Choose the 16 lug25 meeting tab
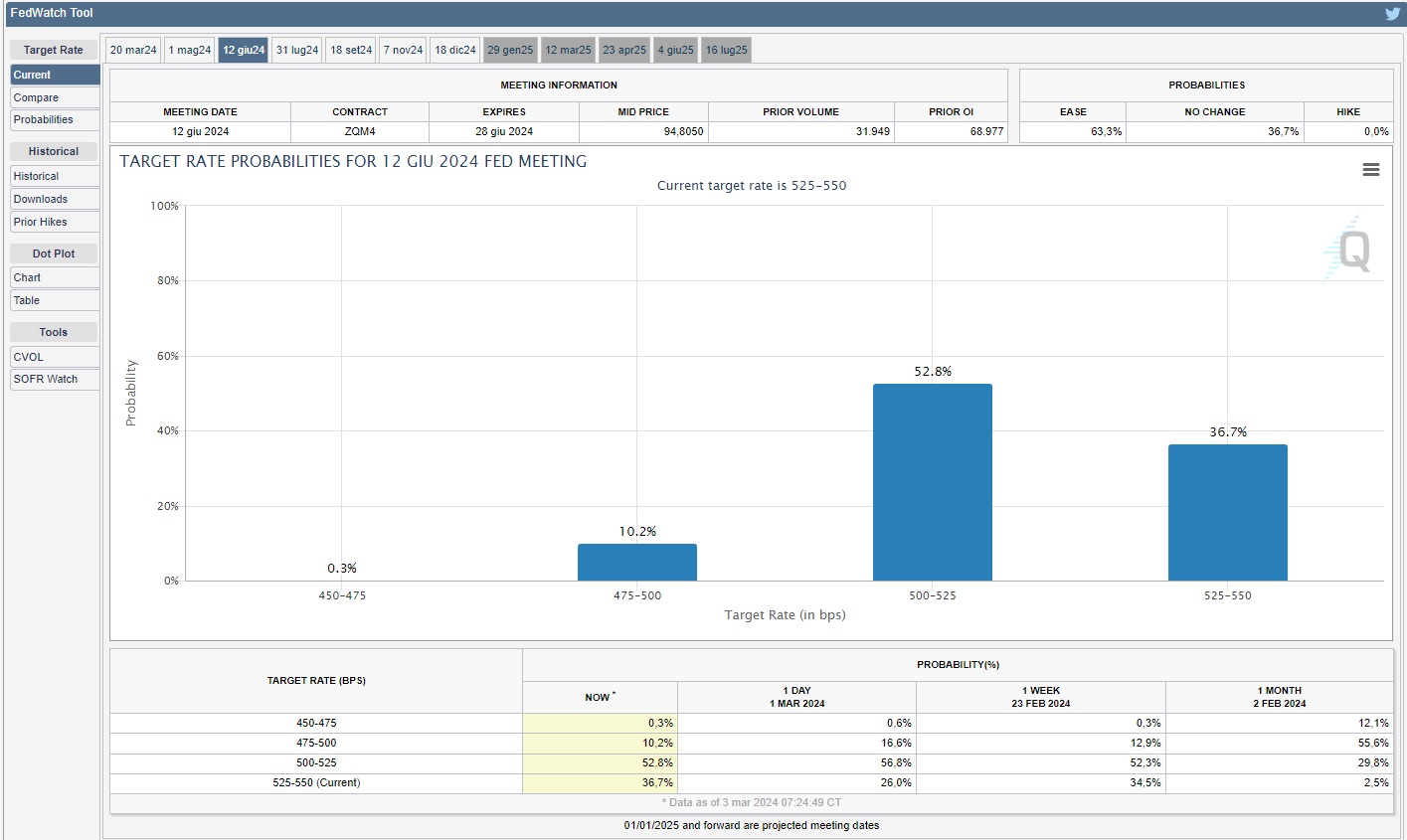 tap(726, 50)
